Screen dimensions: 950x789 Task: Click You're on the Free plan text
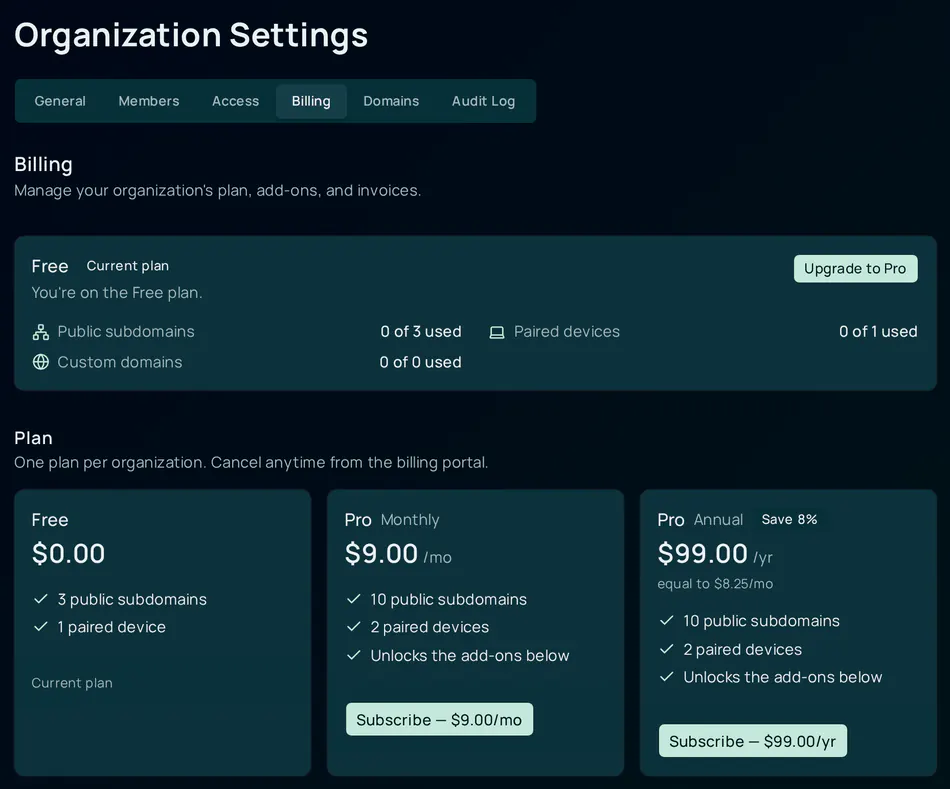[x=117, y=293]
